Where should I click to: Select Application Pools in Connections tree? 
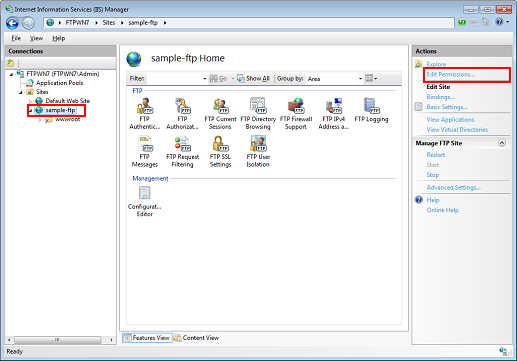pyautogui.click(x=59, y=83)
